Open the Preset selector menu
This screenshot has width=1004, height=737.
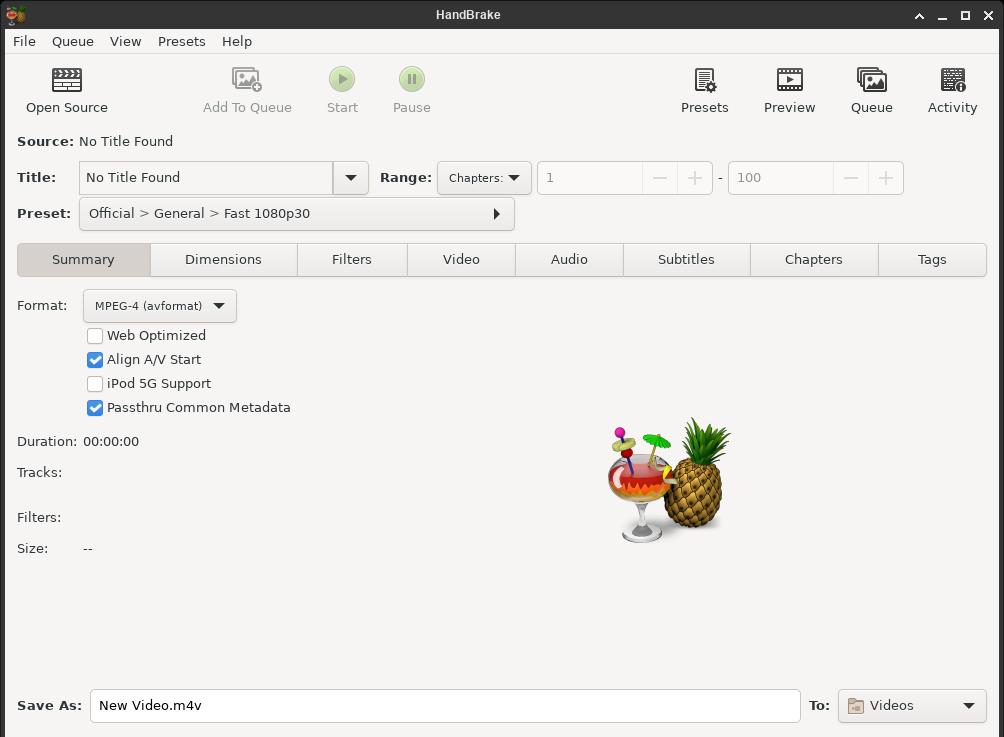pyautogui.click(x=296, y=214)
